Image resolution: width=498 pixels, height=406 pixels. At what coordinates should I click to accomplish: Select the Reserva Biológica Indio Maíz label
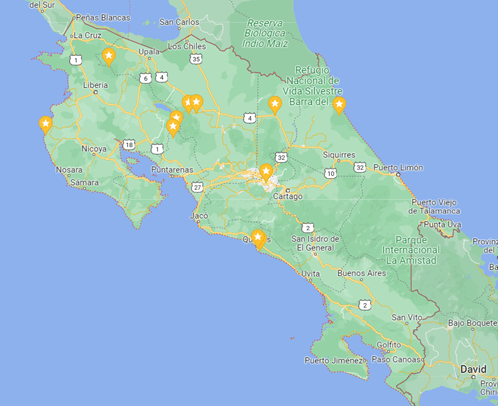click(265, 33)
